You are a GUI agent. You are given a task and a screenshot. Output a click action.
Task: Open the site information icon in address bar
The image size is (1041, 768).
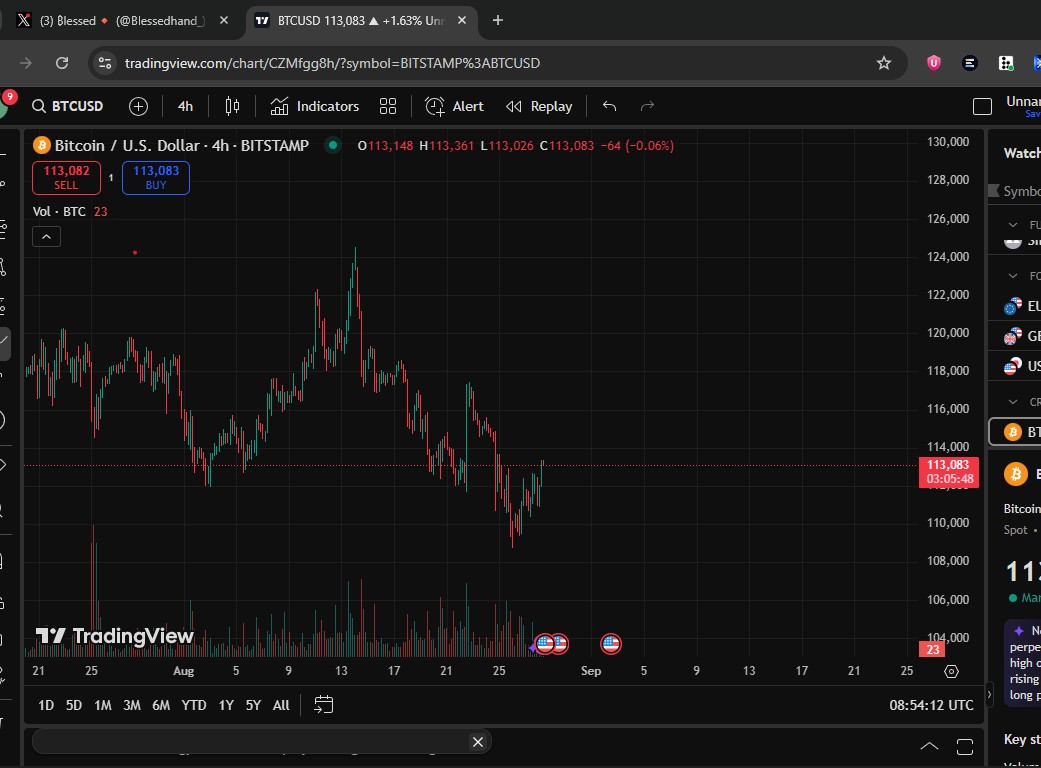pyautogui.click(x=105, y=63)
